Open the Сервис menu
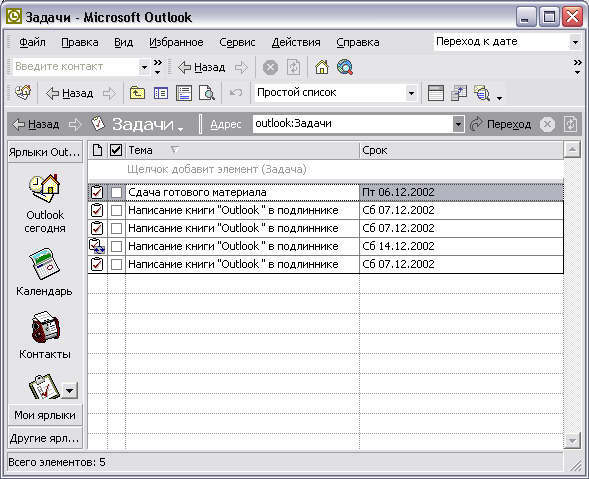 237,42
